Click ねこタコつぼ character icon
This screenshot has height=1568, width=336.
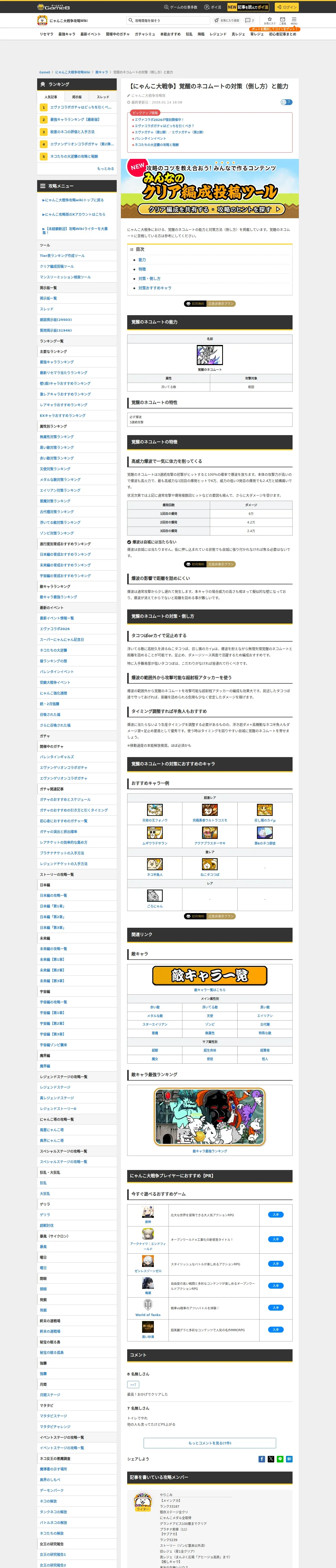click(x=210, y=864)
